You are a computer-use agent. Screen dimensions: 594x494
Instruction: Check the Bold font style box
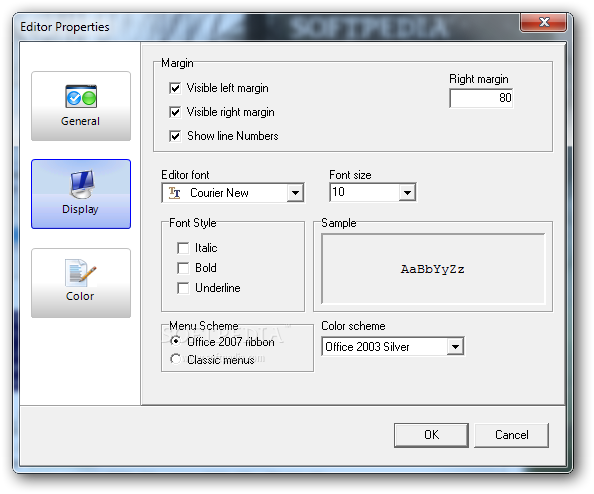point(183,268)
